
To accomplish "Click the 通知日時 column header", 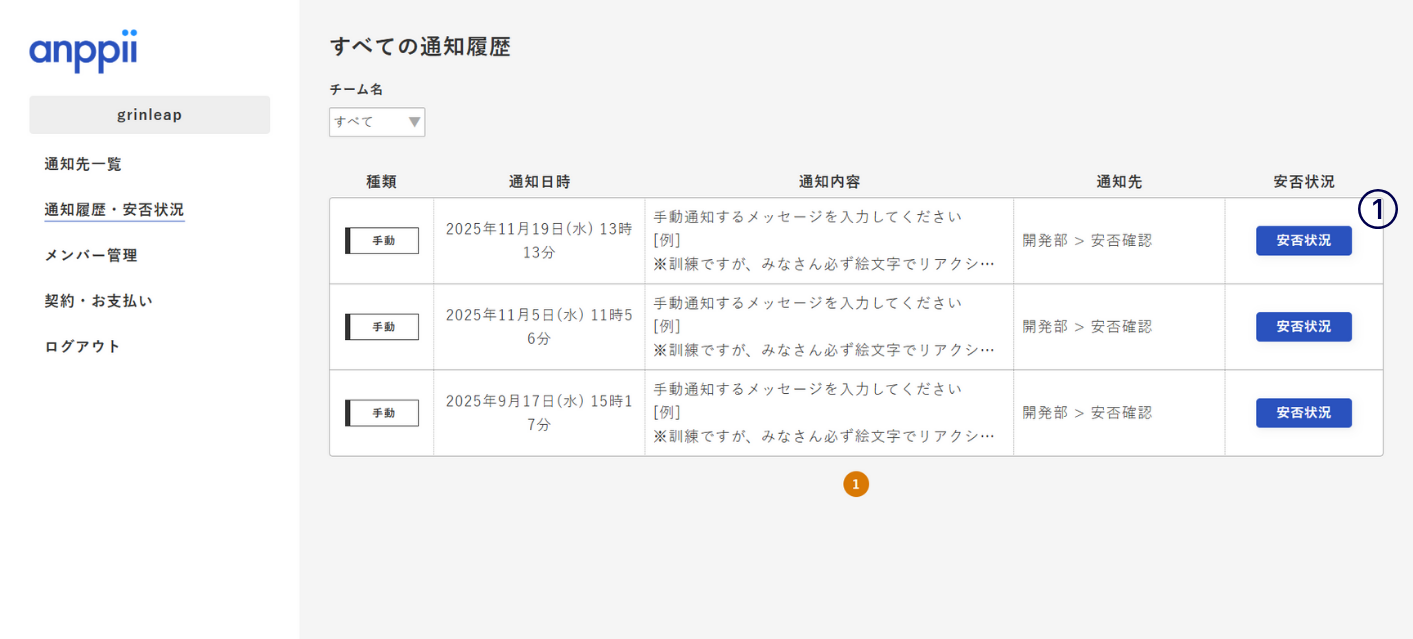I will tap(539, 182).
